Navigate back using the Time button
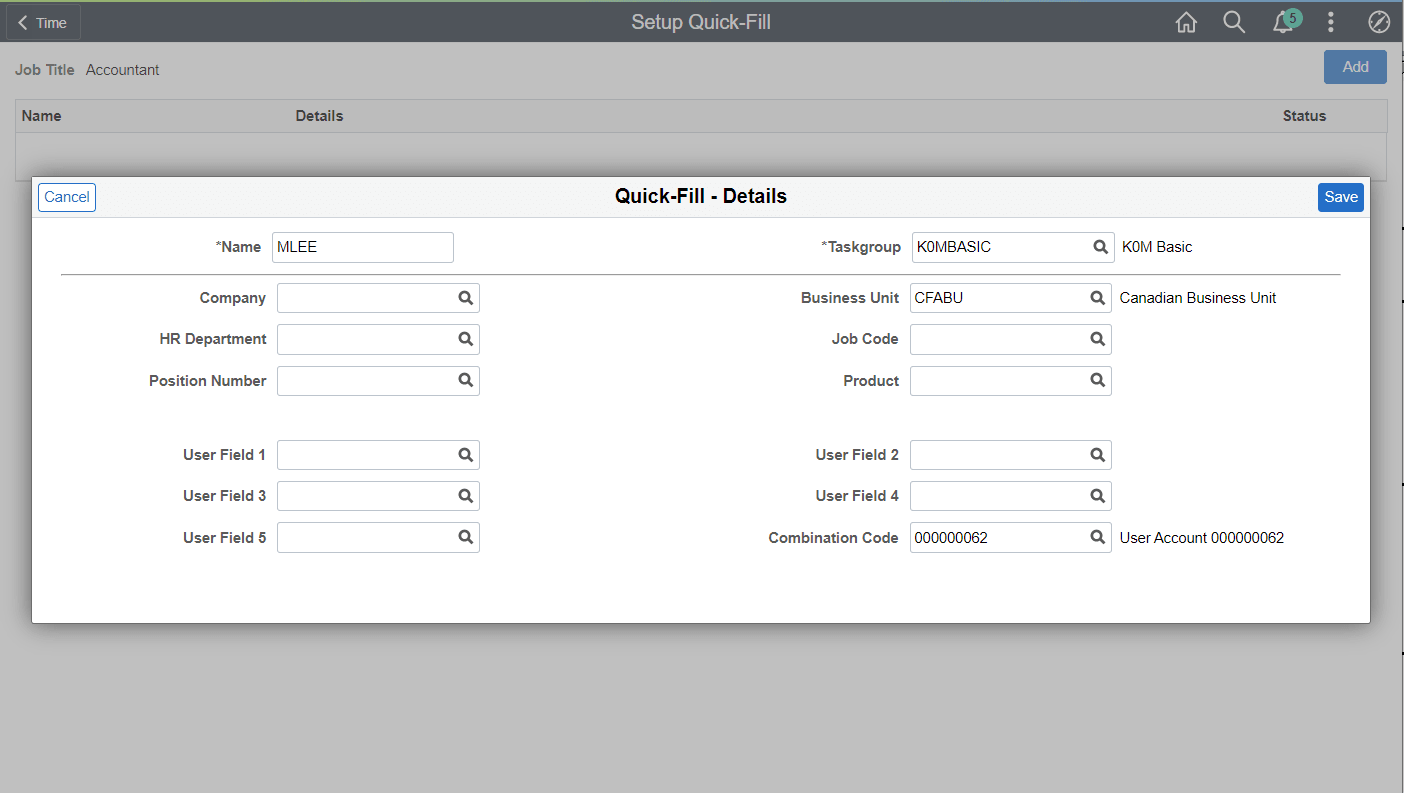This screenshot has width=1404, height=793. [42, 22]
